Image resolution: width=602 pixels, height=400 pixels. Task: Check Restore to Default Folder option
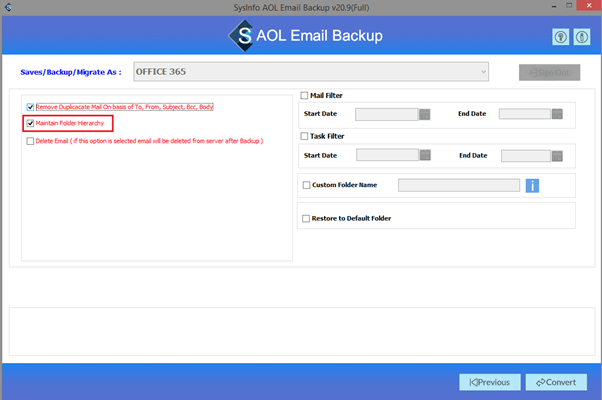[305, 218]
